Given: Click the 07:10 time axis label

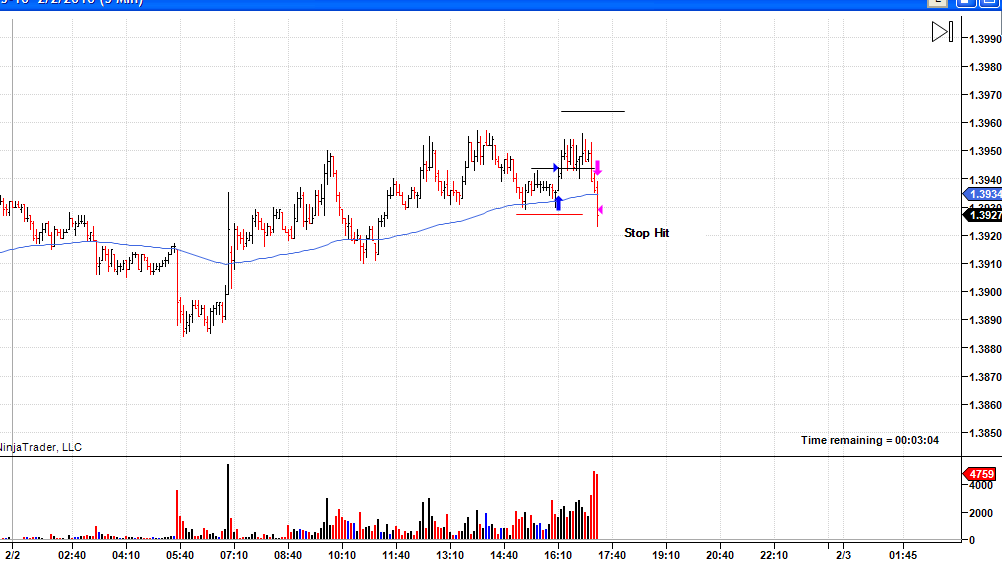Looking at the screenshot, I should coord(234,555).
